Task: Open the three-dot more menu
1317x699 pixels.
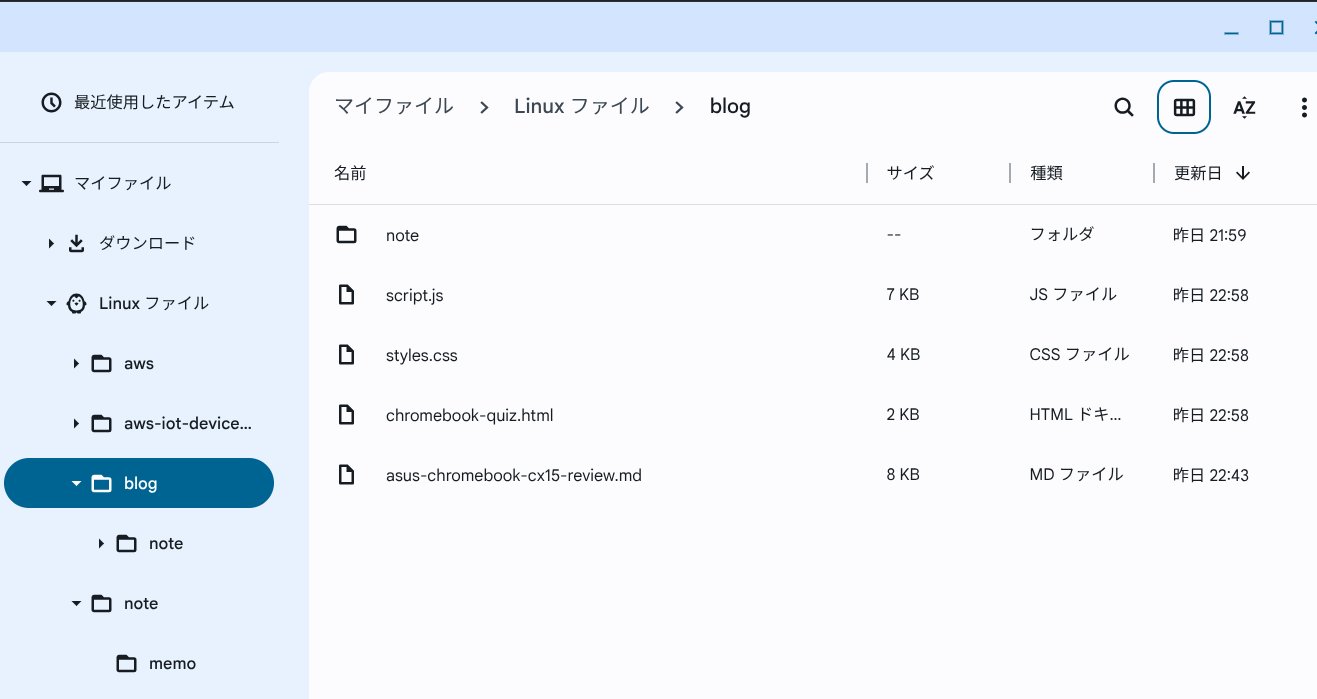Action: (x=1304, y=107)
